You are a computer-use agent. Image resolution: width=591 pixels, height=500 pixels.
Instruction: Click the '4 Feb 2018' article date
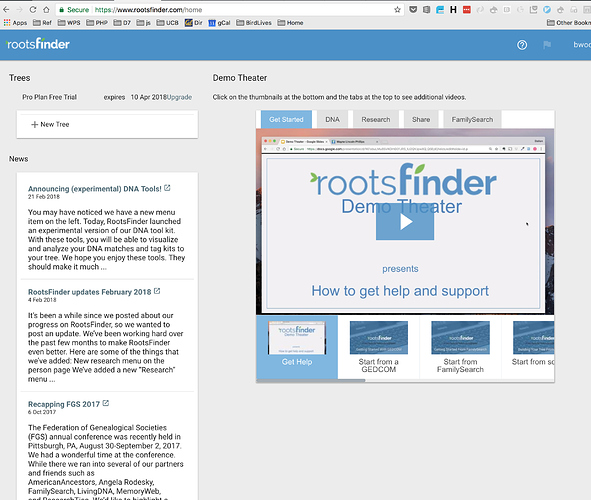coord(42,300)
